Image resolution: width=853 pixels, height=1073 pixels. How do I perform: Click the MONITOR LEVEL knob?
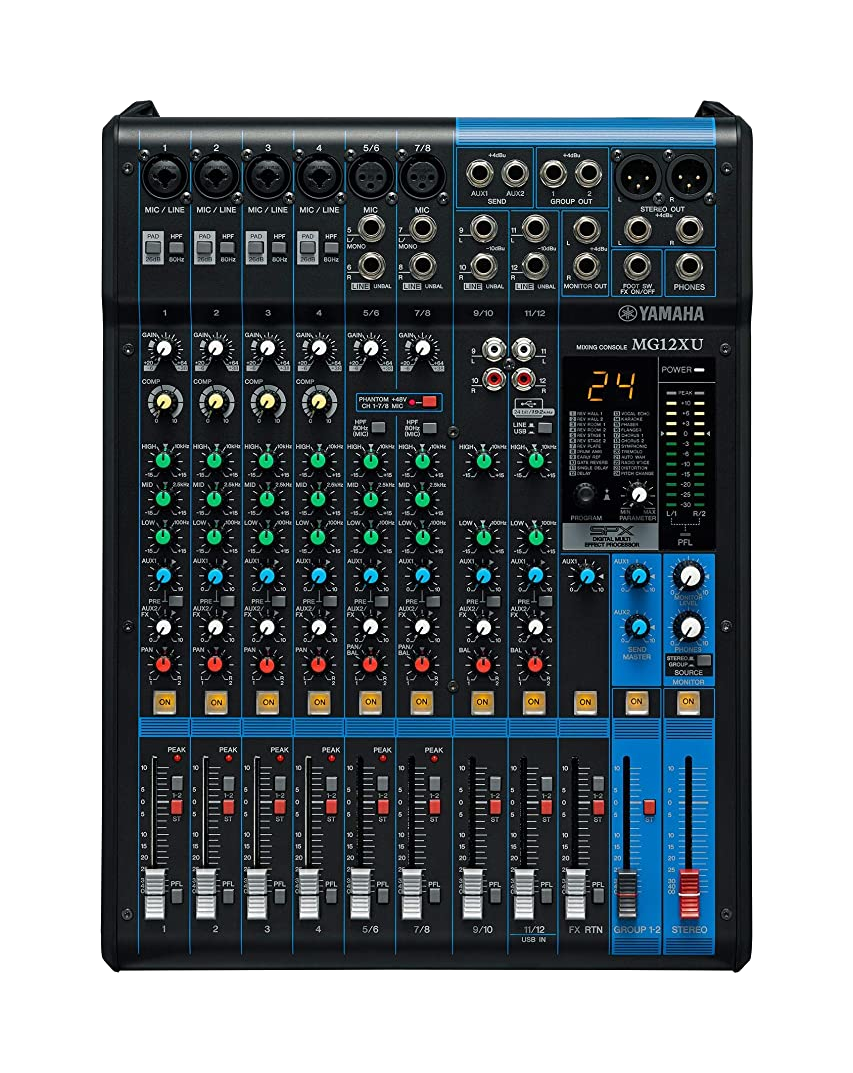coord(690,576)
